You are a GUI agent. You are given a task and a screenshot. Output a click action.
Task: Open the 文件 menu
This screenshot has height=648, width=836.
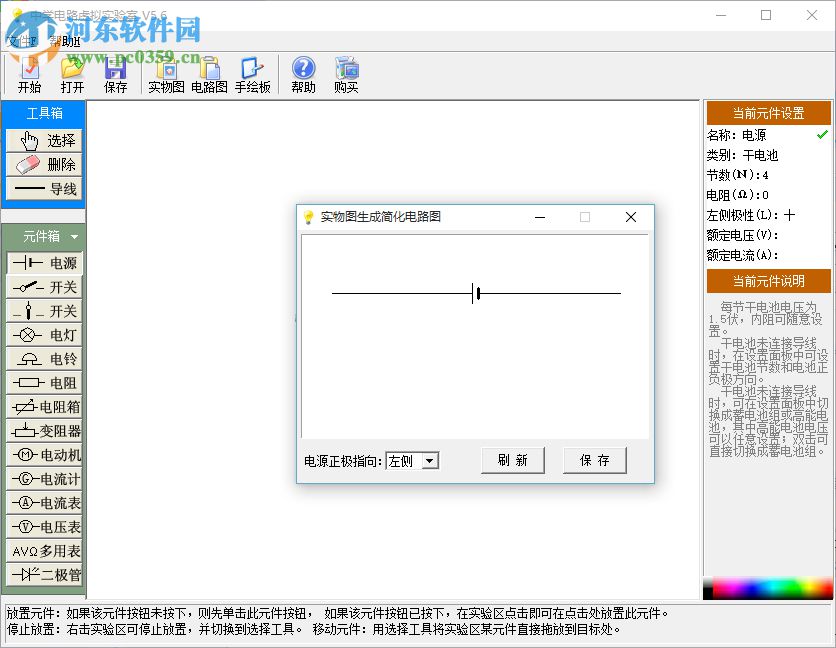click(x=22, y=41)
